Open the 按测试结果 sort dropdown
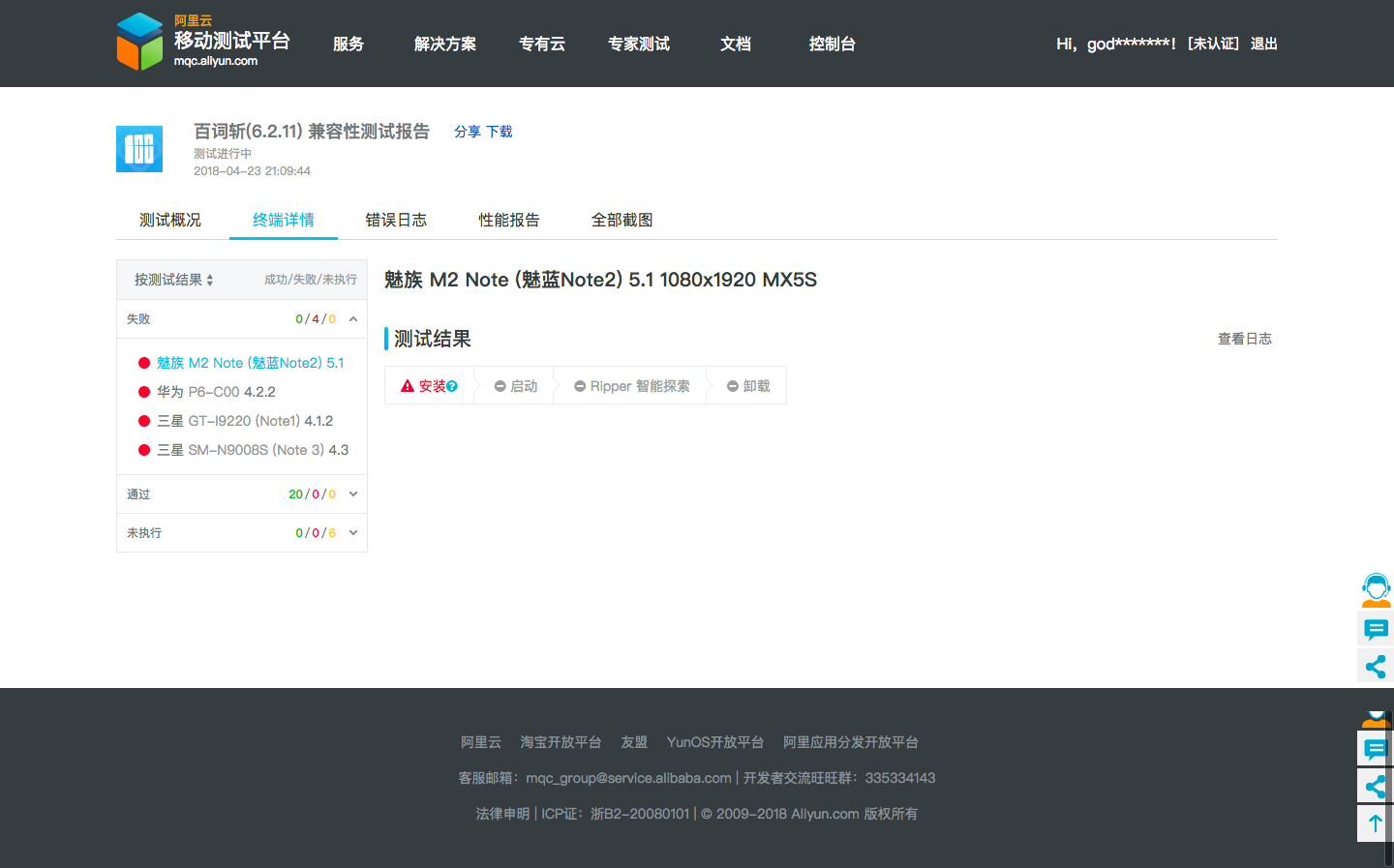 click(174, 280)
